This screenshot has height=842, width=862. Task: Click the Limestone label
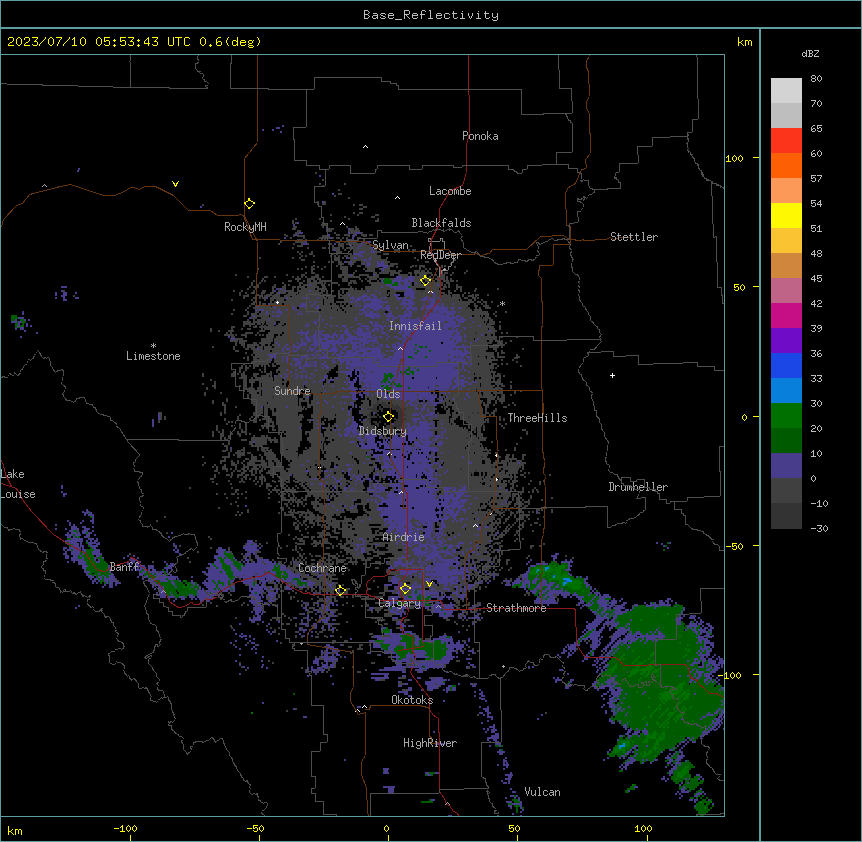point(153,356)
